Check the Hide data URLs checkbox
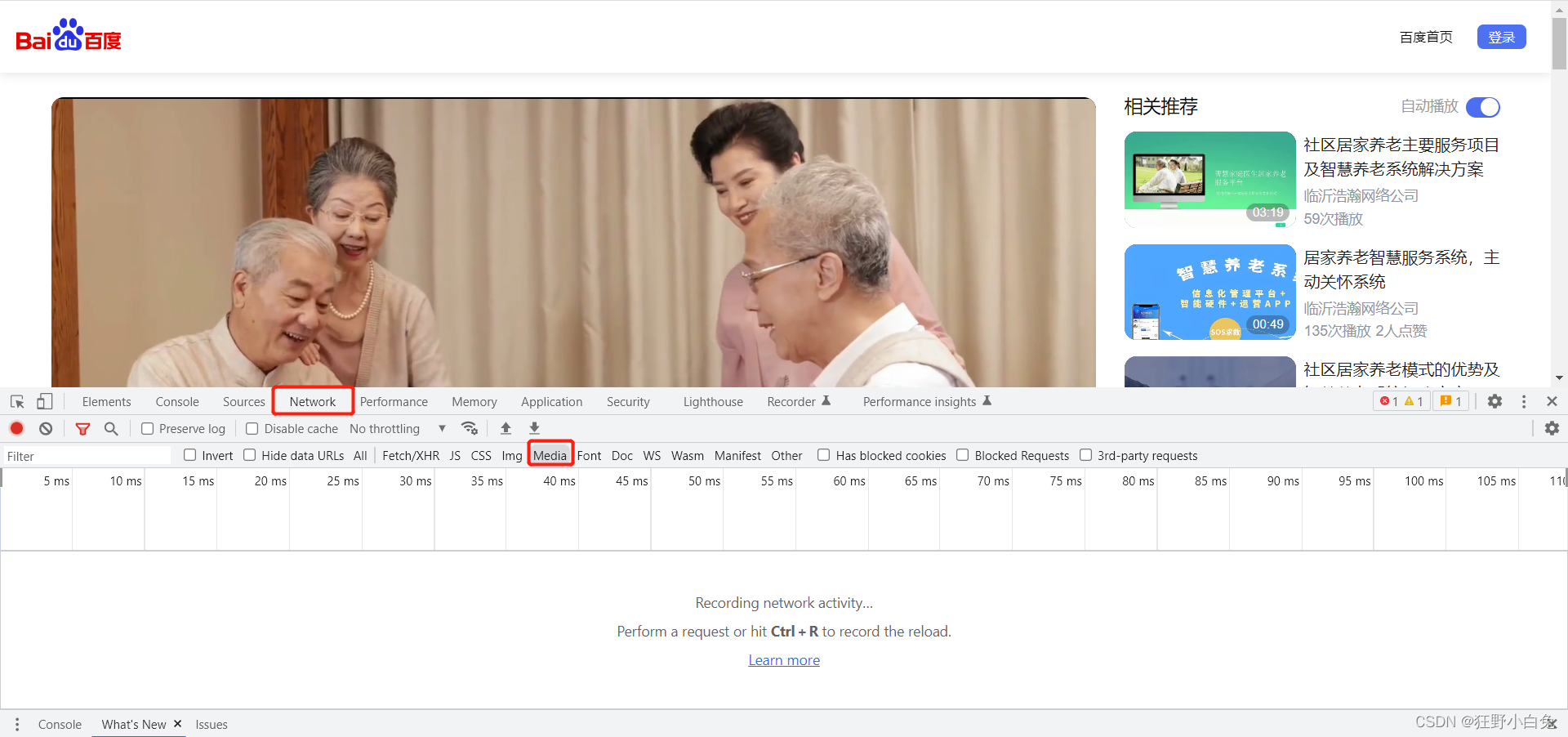Viewport: 1568px width, 737px height. pyautogui.click(x=250, y=455)
